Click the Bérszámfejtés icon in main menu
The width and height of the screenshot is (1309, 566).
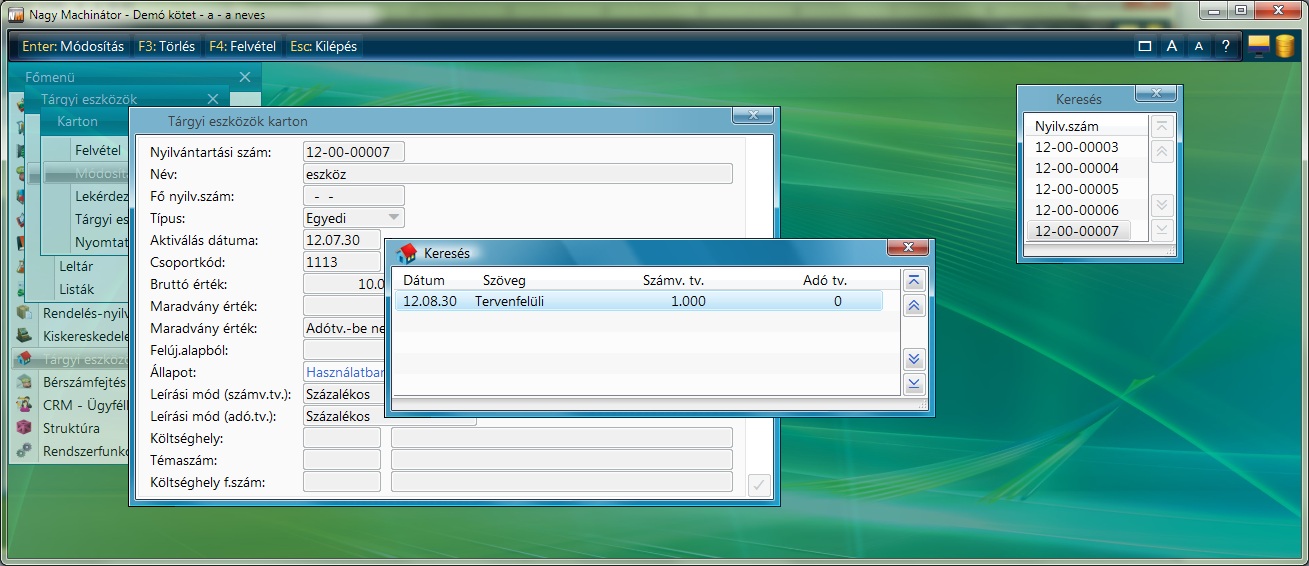(x=25, y=382)
